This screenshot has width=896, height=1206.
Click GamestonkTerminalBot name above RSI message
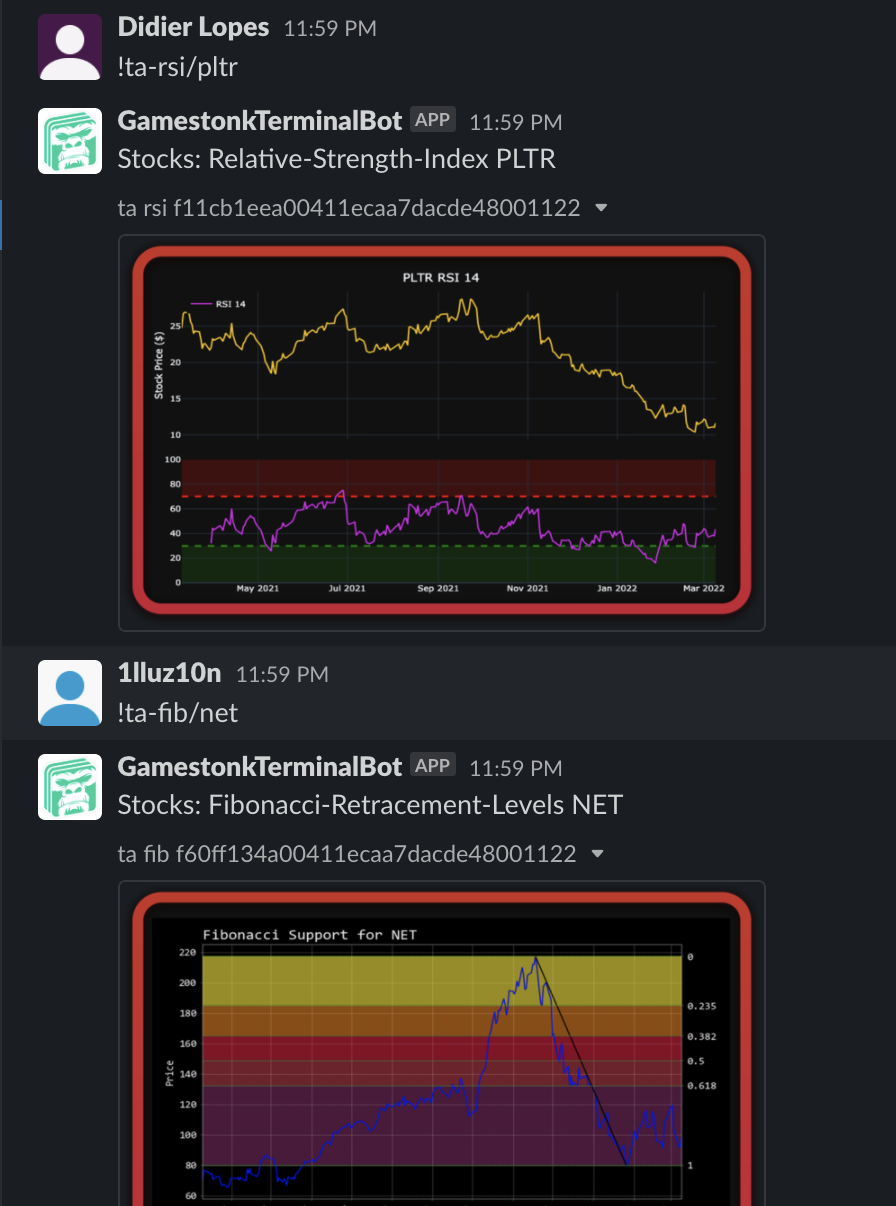click(x=260, y=121)
